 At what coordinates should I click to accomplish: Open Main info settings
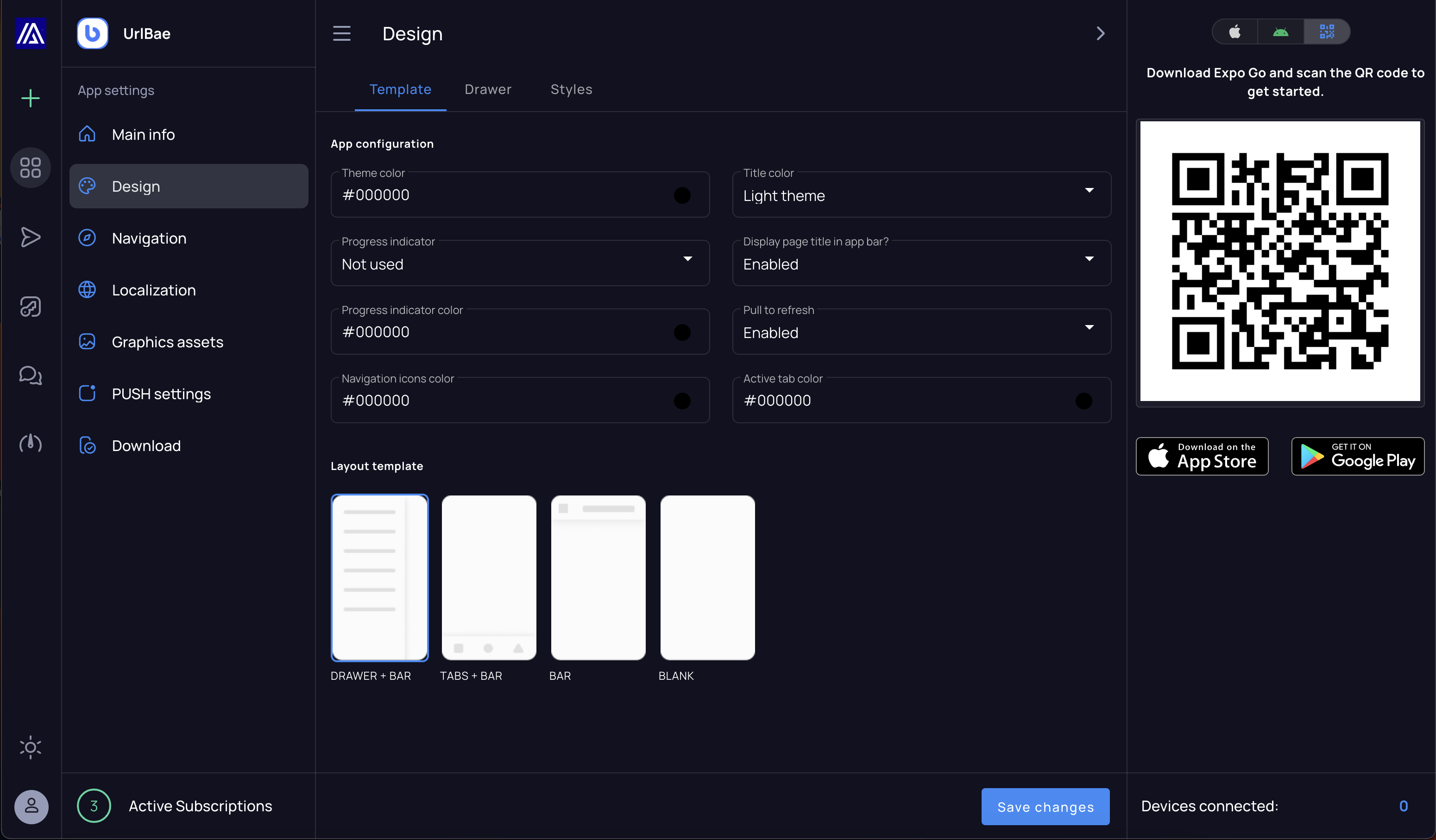pyautogui.click(x=189, y=134)
